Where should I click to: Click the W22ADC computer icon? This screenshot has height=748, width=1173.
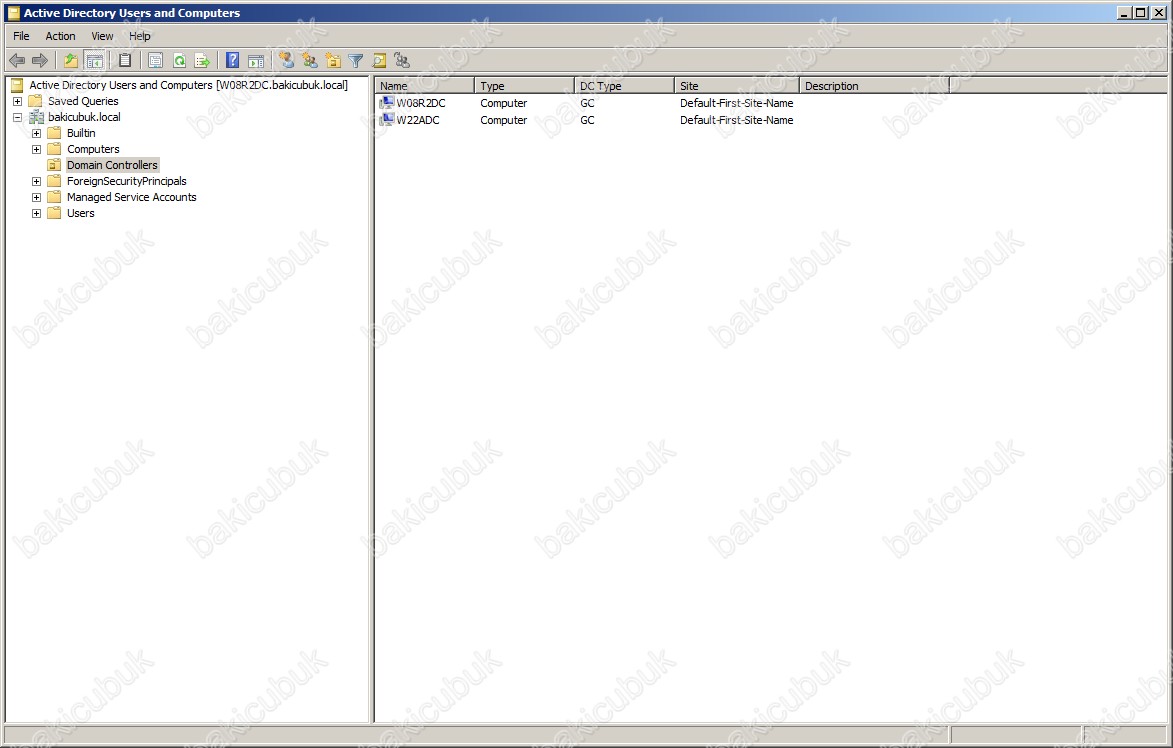point(387,120)
